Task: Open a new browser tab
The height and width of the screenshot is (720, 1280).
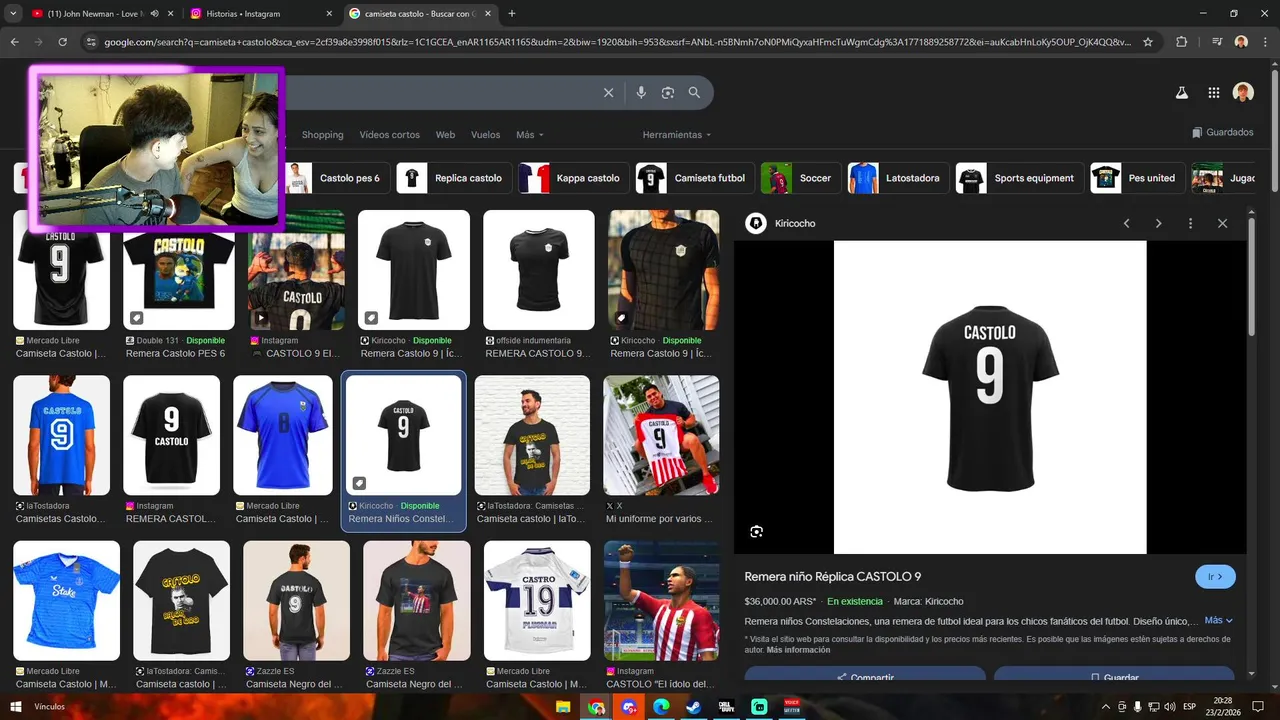Action: point(512,13)
